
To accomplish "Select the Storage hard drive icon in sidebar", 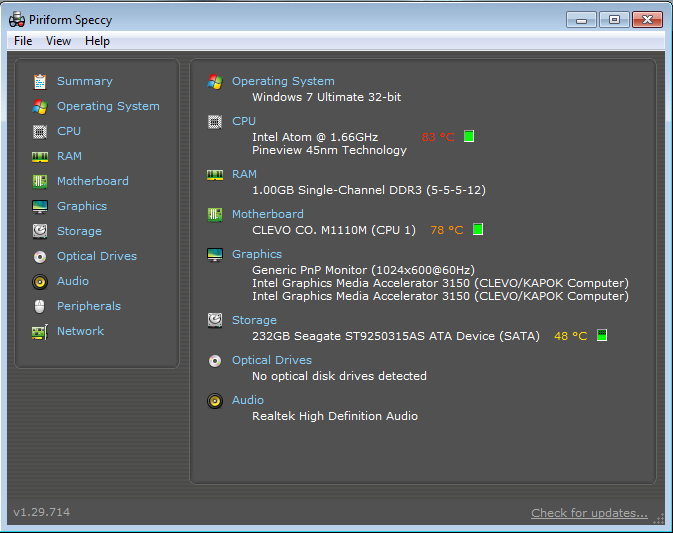I will tap(40, 231).
